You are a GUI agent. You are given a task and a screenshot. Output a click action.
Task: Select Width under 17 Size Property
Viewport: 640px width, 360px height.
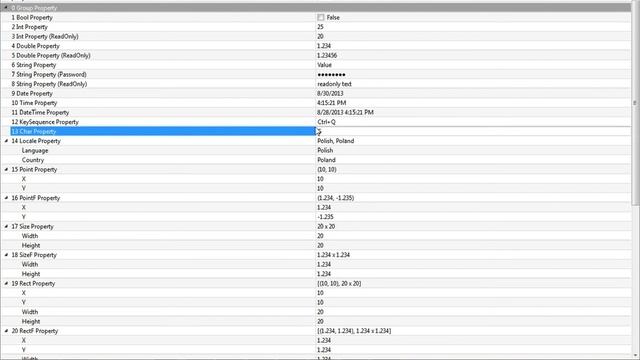tap(316, 236)
